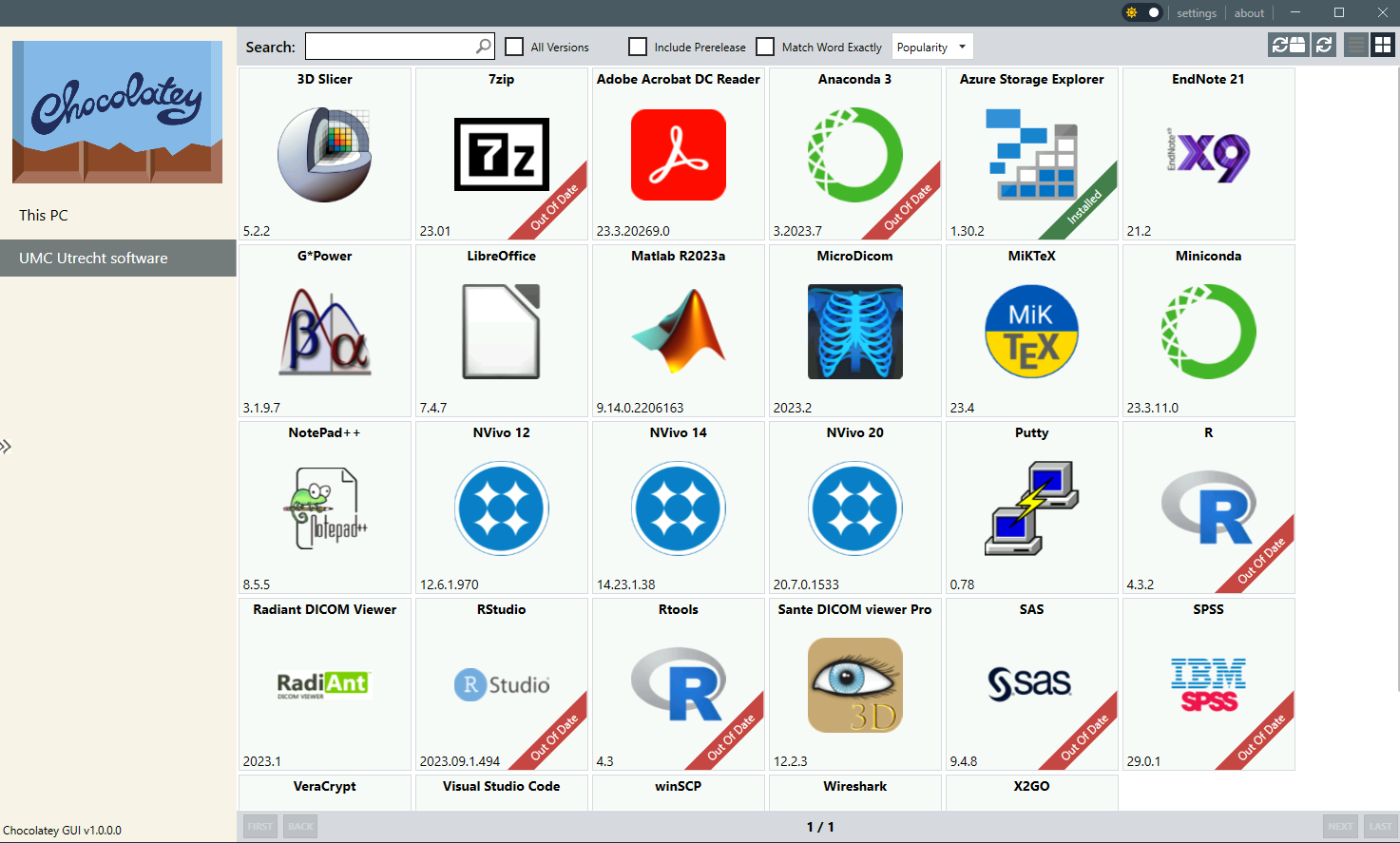This screenshot has width=1400, height=843.
Task: Click the Visual Studio Code package title
Action: click(502, 786)
